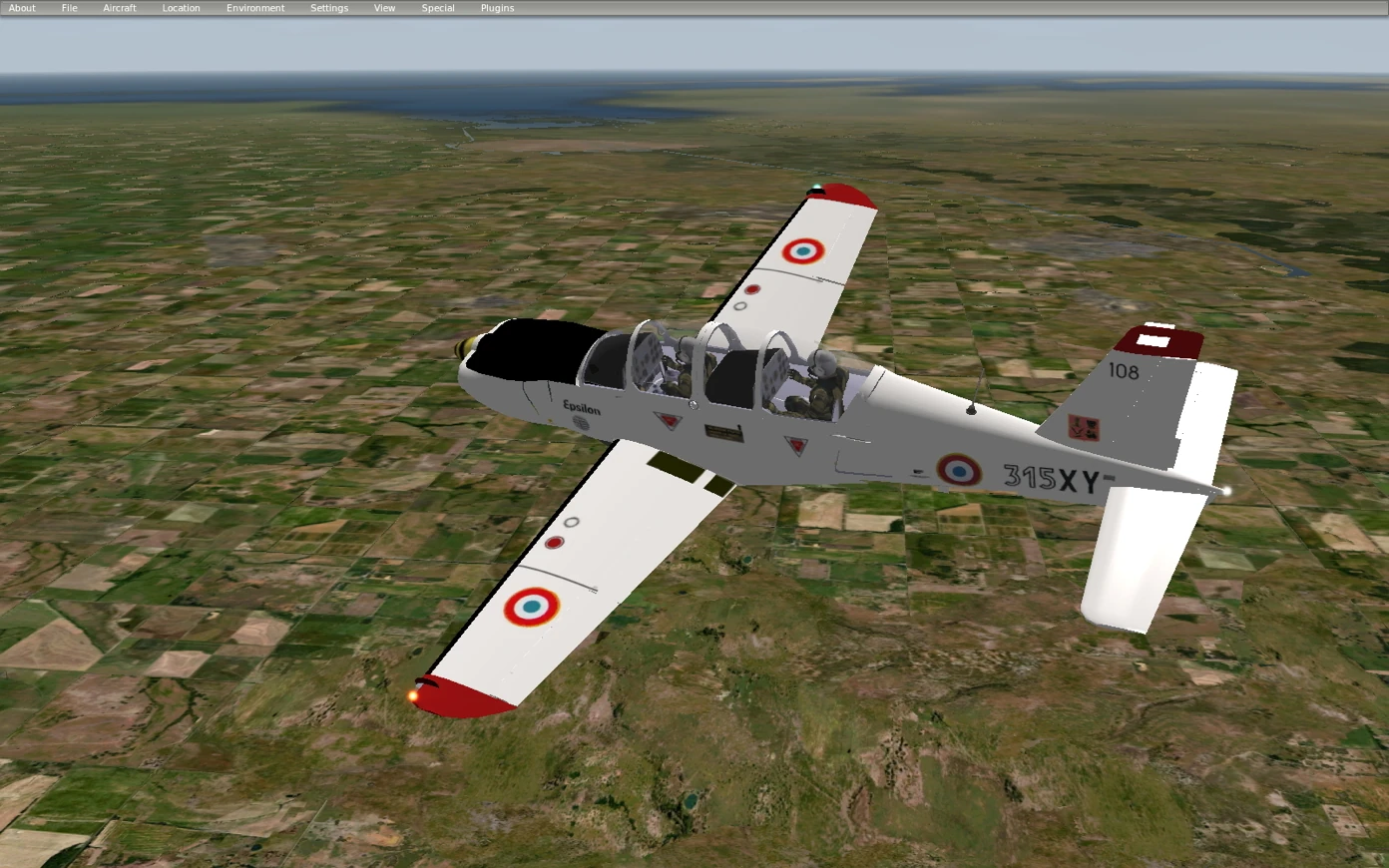Viewport: 1389px width, 868px height.
Task: Open the Special menu
Action: click(438, 8)
